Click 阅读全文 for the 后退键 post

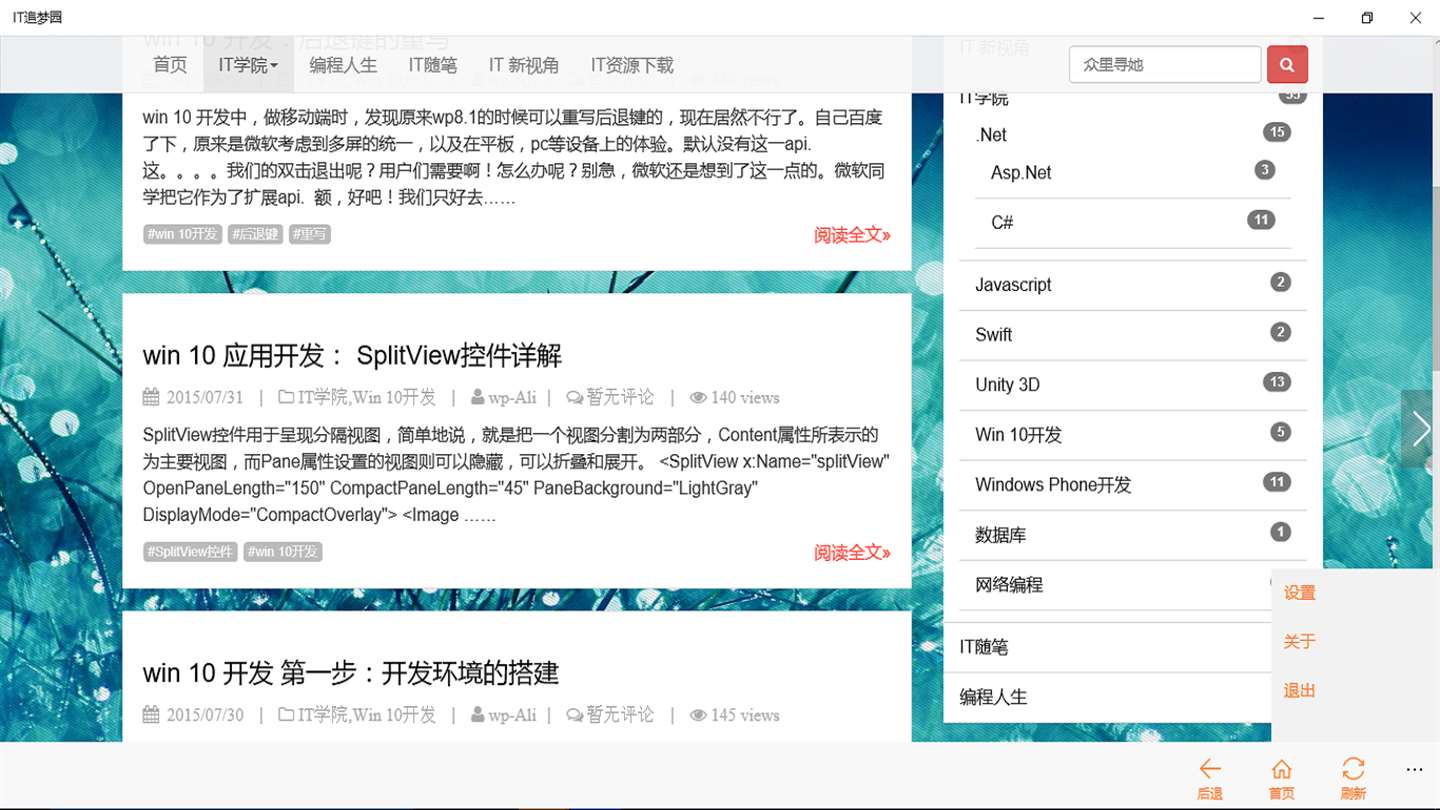pyautogui.click(x=852, y=235)
